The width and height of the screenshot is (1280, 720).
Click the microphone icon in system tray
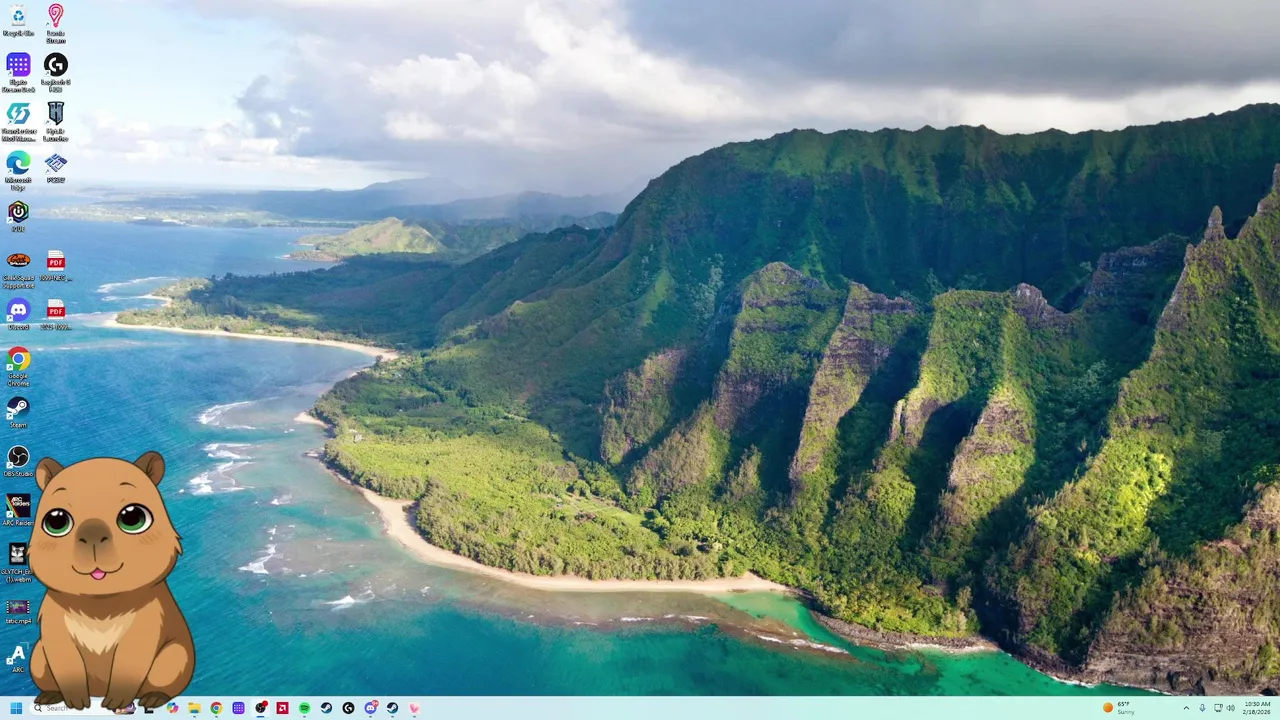(1202, 708)
